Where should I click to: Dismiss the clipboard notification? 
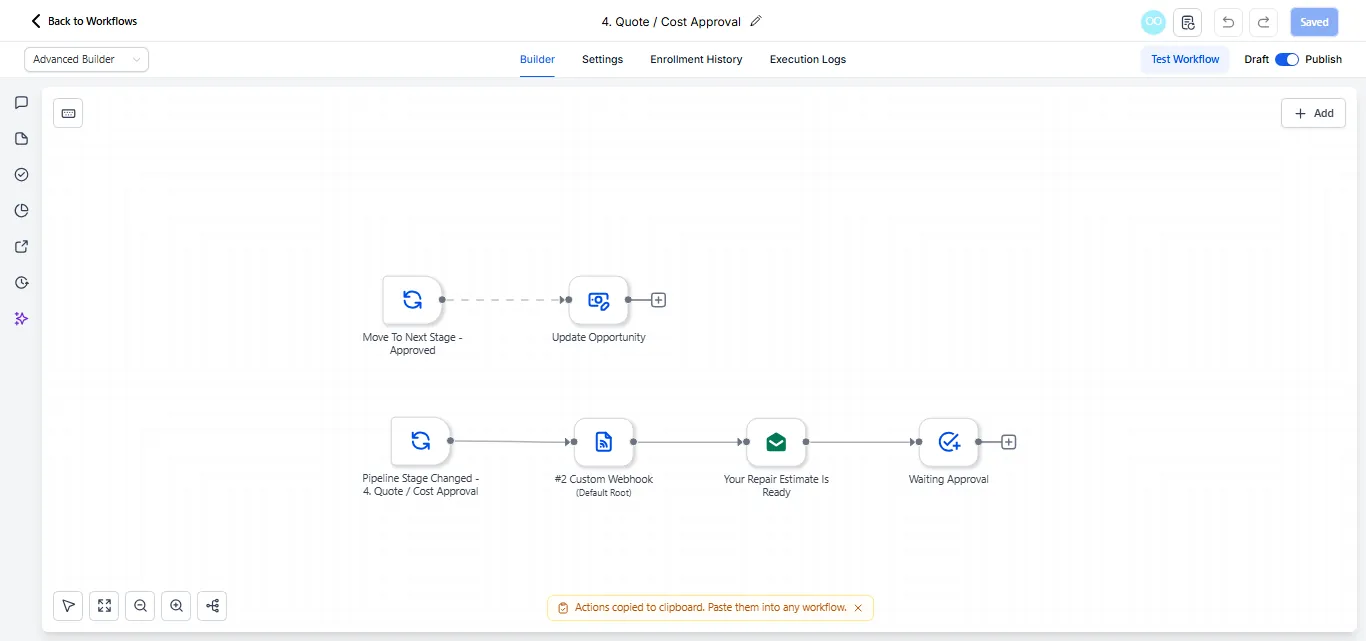coord(858,608)
